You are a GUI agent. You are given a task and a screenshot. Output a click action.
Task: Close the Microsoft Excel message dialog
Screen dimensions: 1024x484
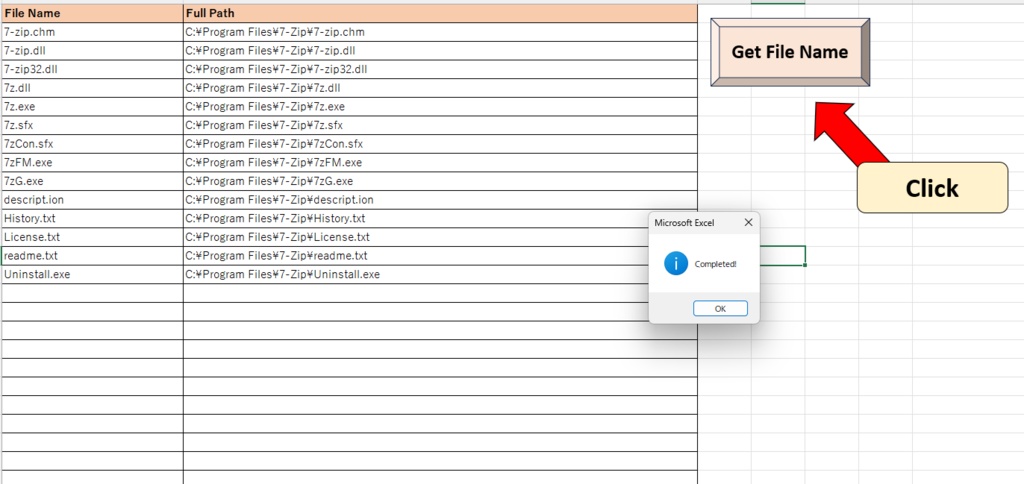tap(748, 223)
